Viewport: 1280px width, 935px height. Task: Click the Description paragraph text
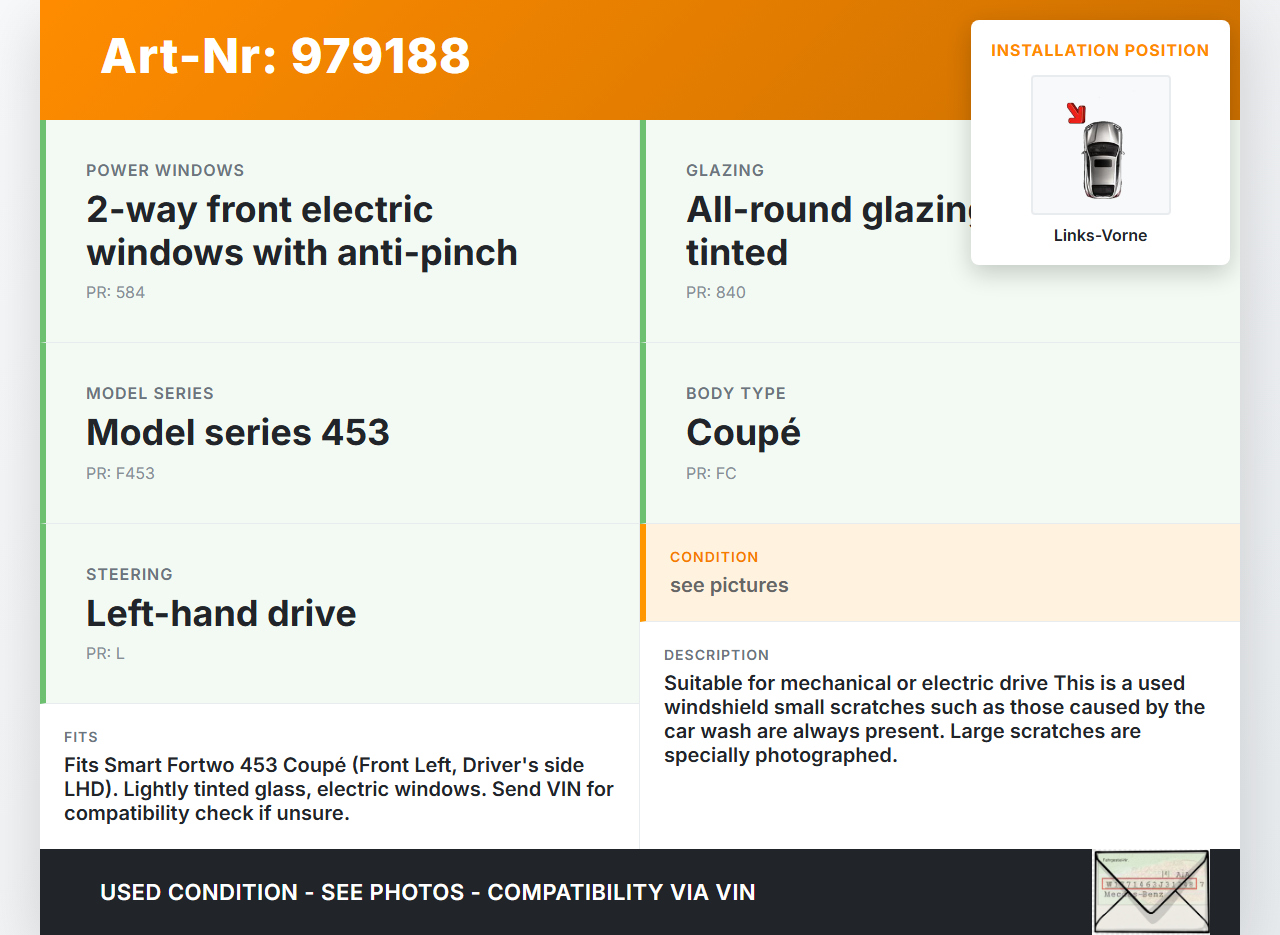coord(934,719)
